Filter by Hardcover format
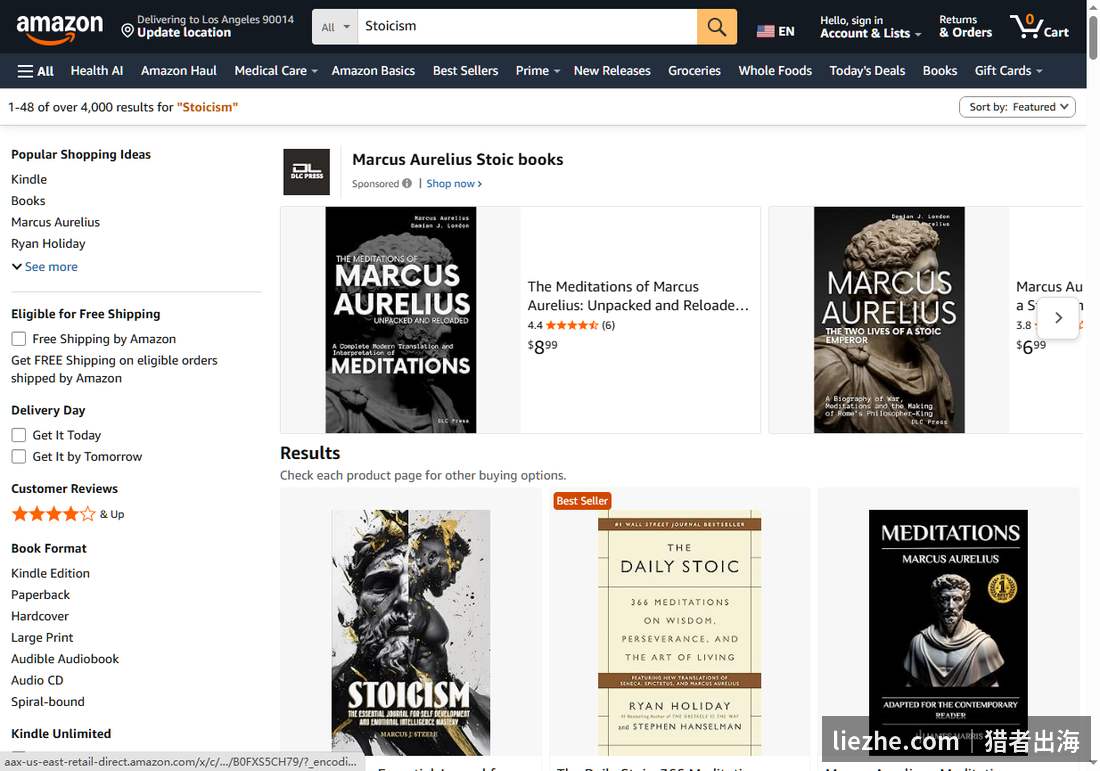The width and height of the screenshot is (1100, 771). pos(40,616)
